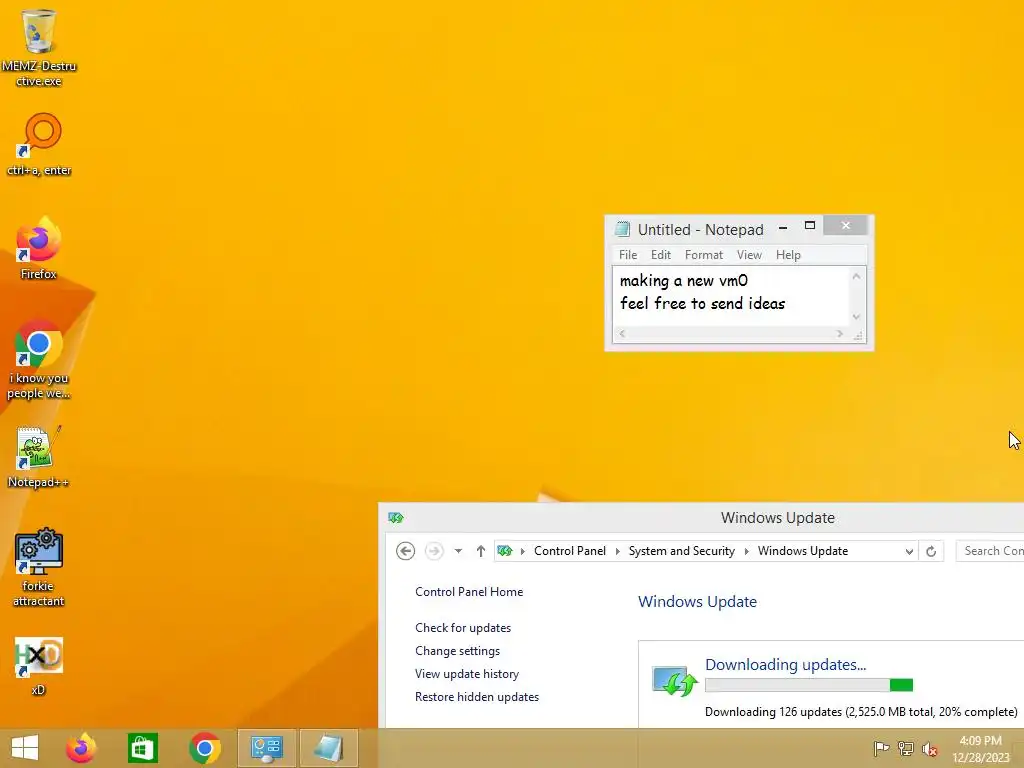Open View update history
The height and width of the screenshot is (768, 1024).
click(x=467, y=673)
